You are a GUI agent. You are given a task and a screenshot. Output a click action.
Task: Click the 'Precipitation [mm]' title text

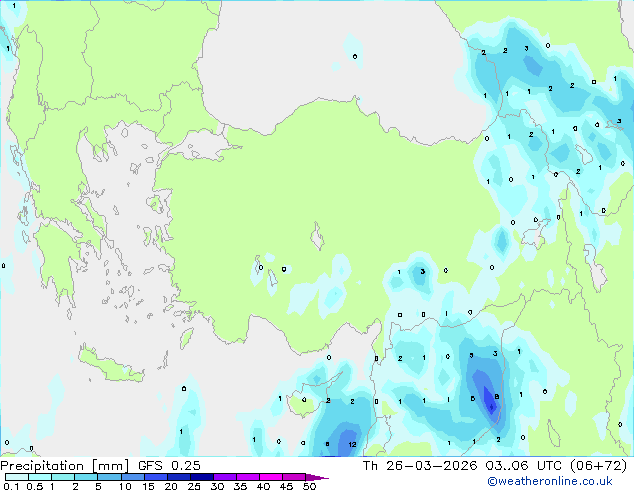[x=65, y=466]
